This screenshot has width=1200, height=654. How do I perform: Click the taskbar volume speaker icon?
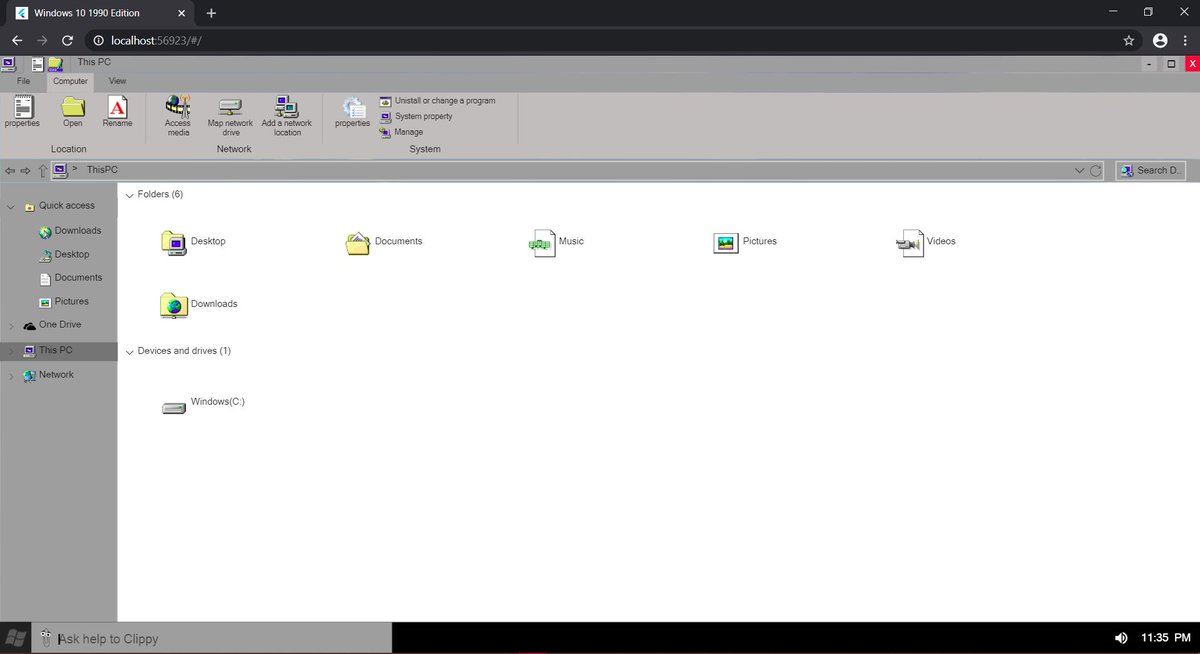(1121, 638)
